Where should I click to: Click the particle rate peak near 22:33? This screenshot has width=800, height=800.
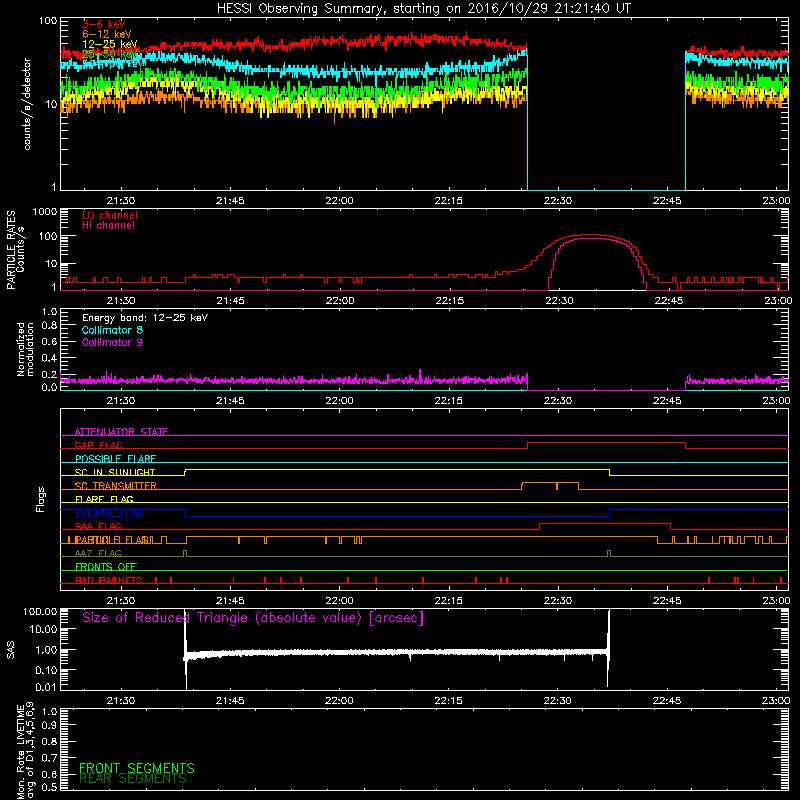pos(589,235)
